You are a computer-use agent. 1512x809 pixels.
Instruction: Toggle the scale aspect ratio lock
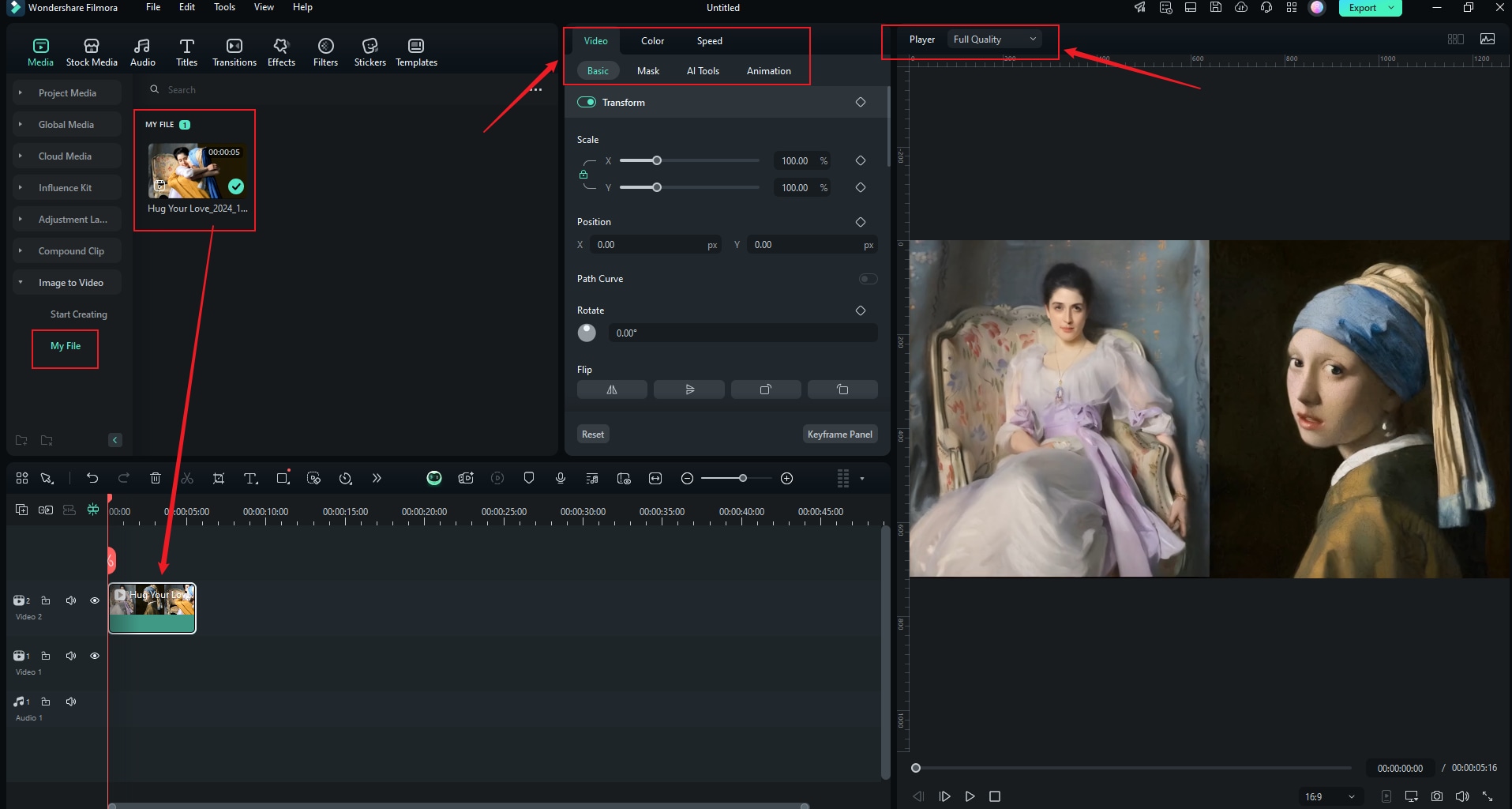pos(583,175)
